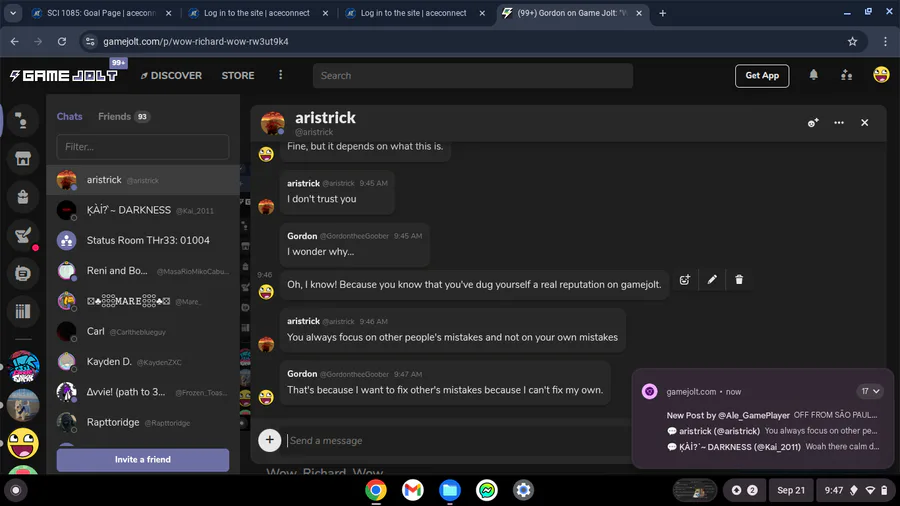Image resolution: width=900 pixels, height=506 pixels.
Task: Open the store icon in left sidebar
Action: click(x=23, y=159)
